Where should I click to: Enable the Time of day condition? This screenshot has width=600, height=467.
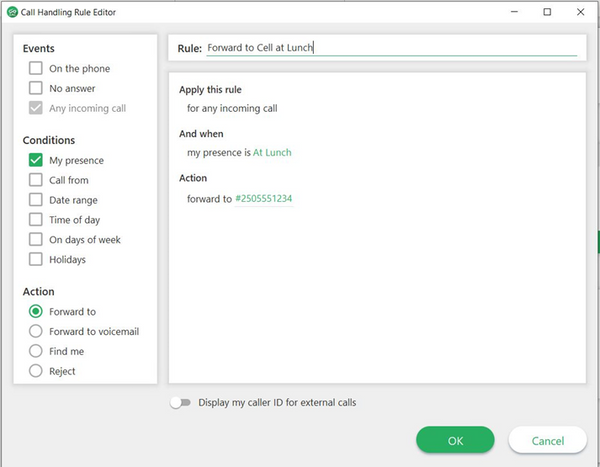[x=36, y=220]
